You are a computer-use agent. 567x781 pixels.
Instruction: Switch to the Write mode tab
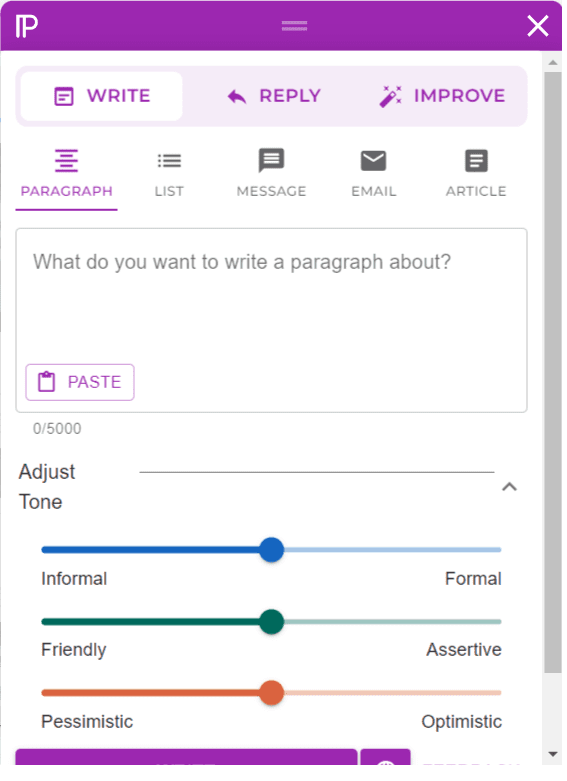pyautogui.click(x=102, y=96)
